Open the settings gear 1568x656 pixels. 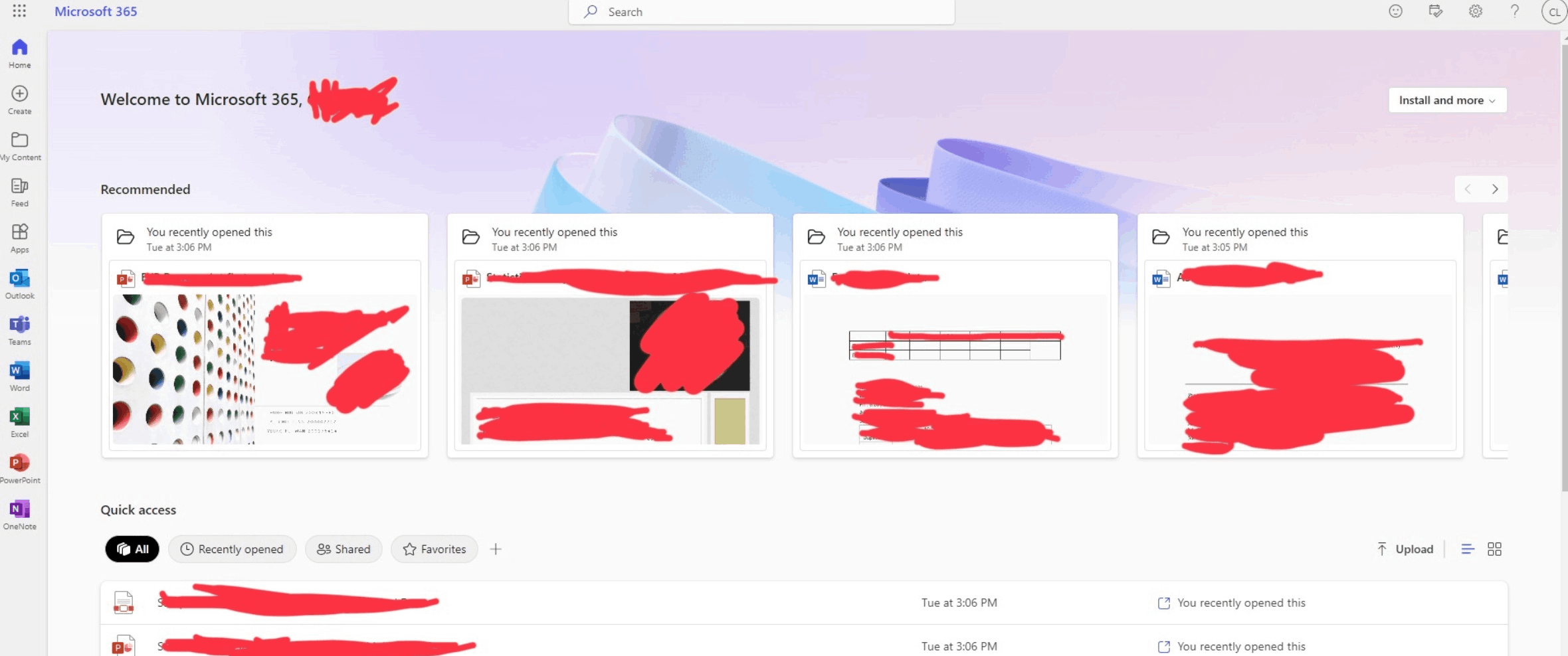(1476, 11)
